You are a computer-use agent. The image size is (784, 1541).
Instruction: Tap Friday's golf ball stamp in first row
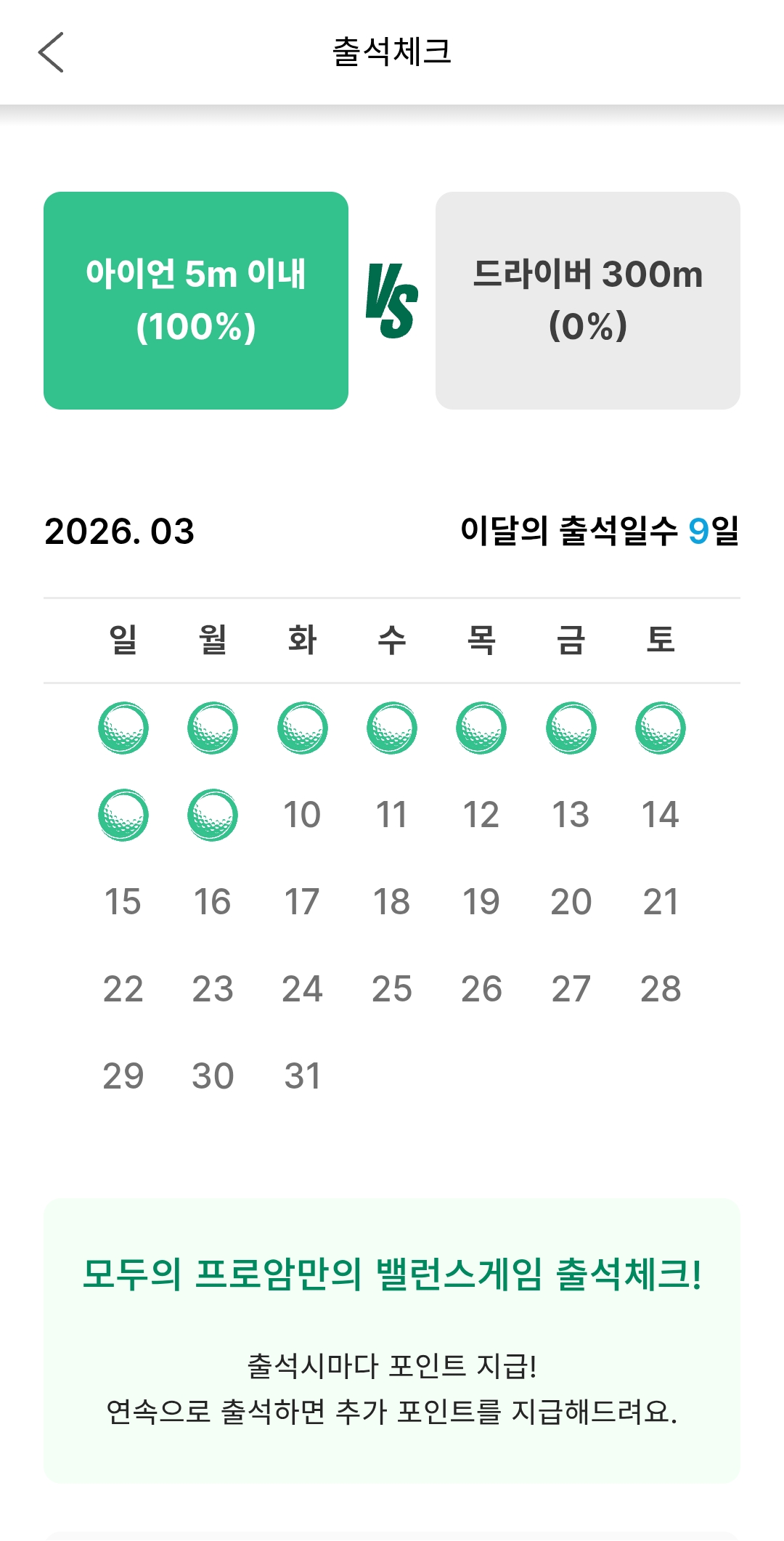pos(571,728)
